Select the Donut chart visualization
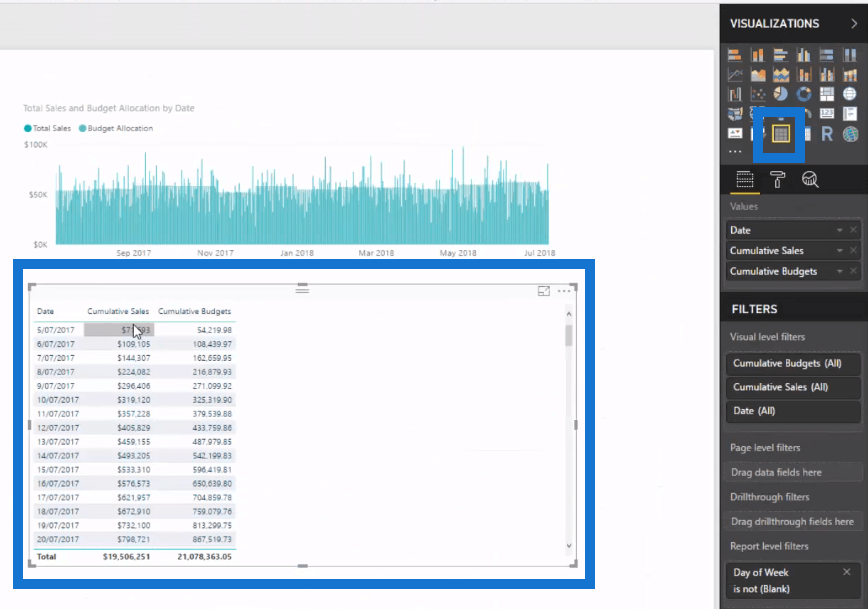 point(804,94)
